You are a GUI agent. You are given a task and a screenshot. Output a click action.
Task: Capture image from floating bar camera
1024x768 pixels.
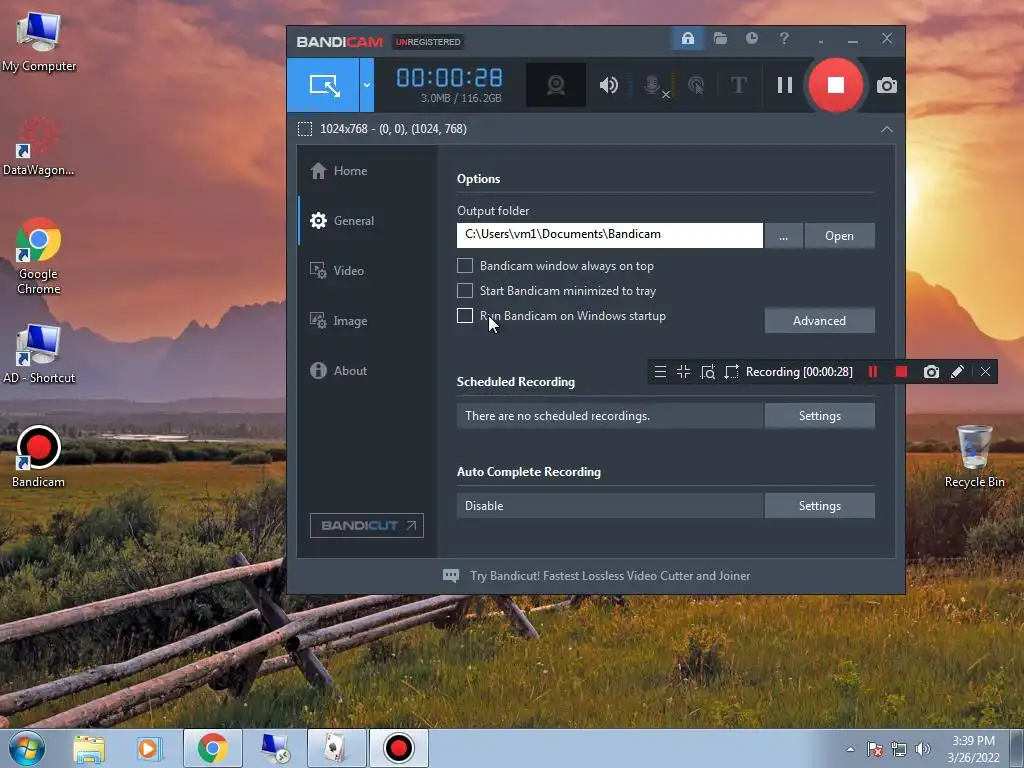tap(931, 372)
